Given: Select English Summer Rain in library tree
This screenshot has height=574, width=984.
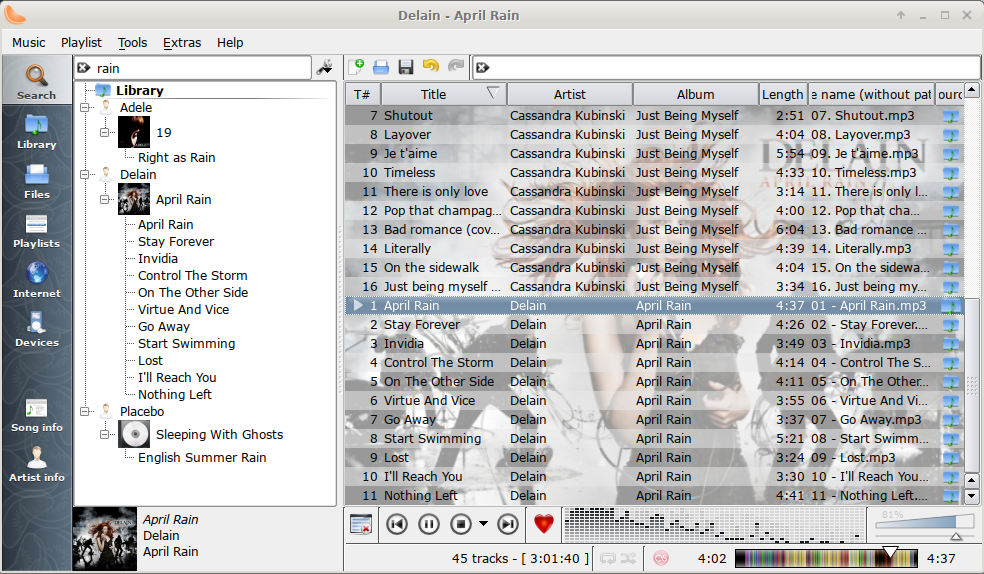Looking at the screenshot, I should [x=202, y=457].
